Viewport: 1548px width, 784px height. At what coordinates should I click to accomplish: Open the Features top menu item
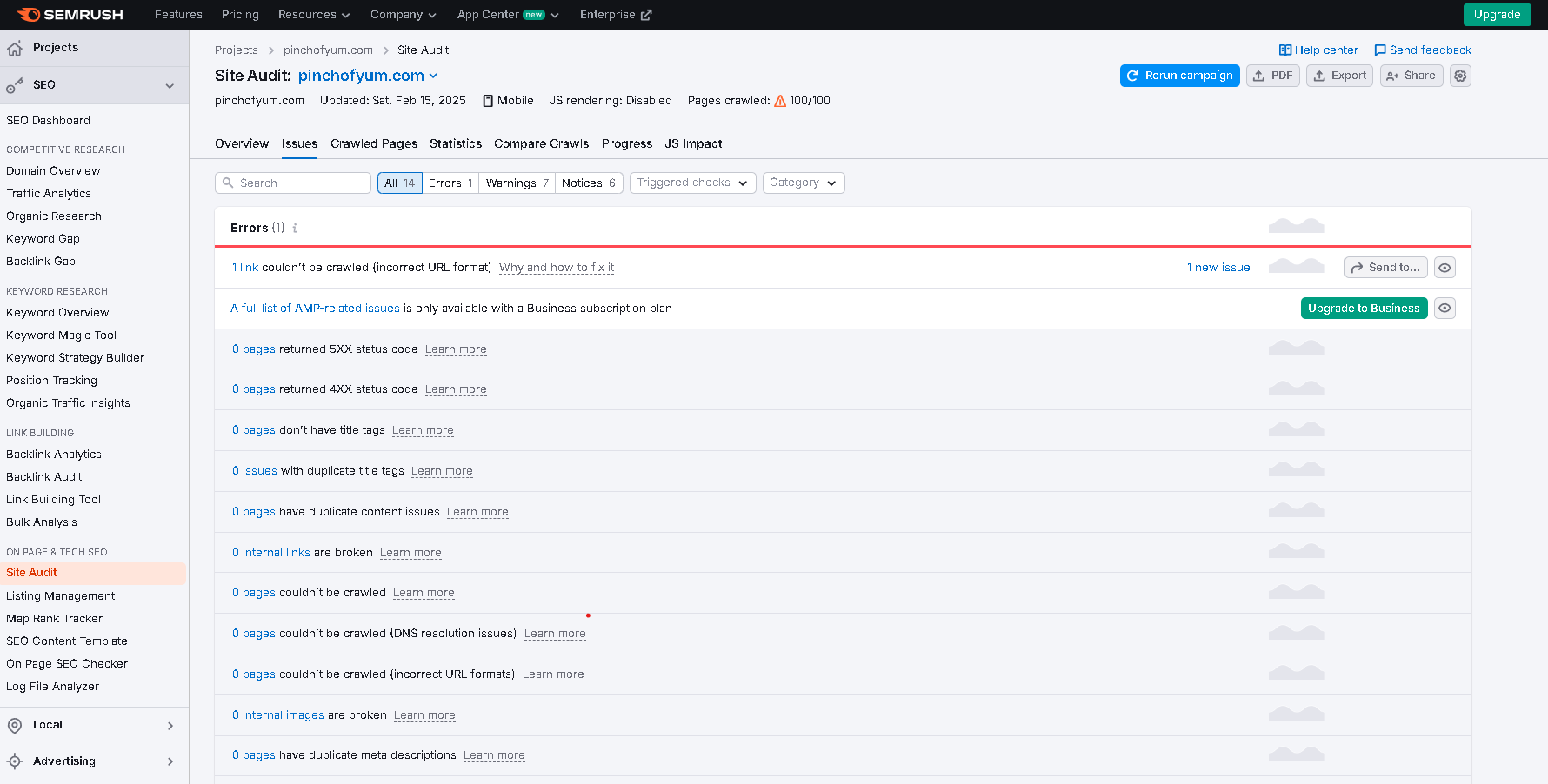pyautogui.click(x=178, y=15)
